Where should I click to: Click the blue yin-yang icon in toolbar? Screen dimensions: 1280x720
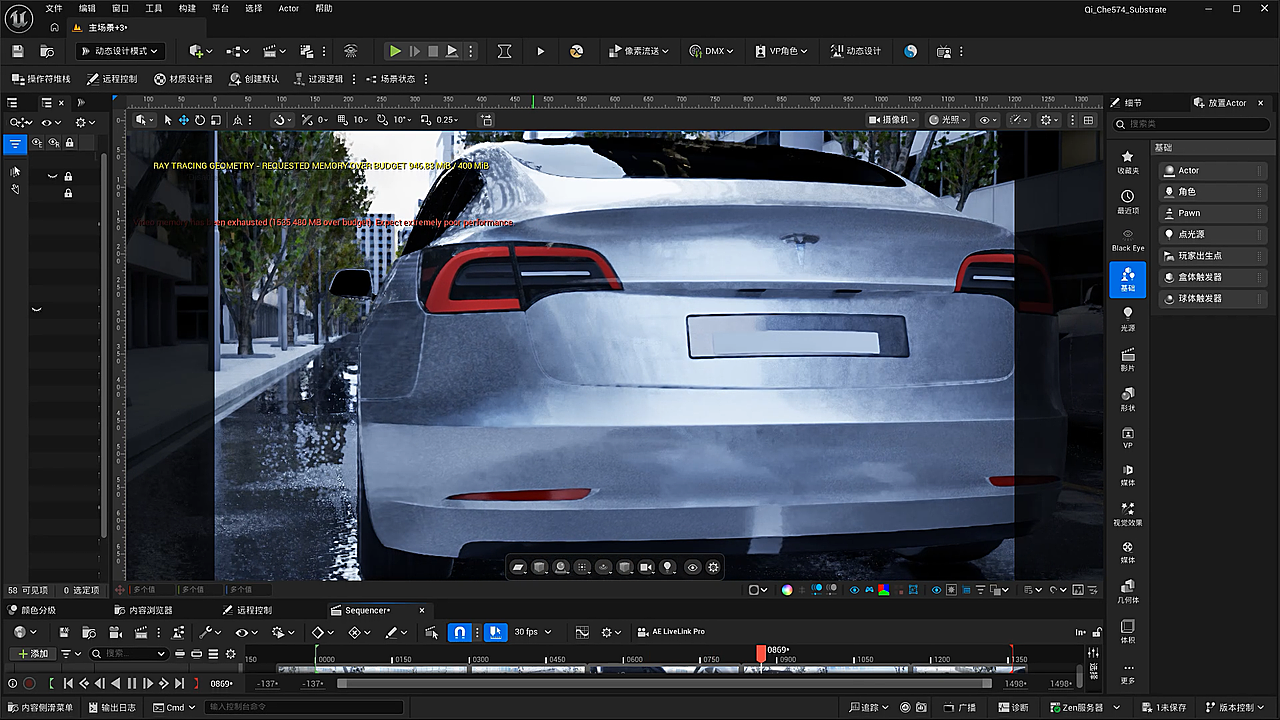(x=910, y=51)
